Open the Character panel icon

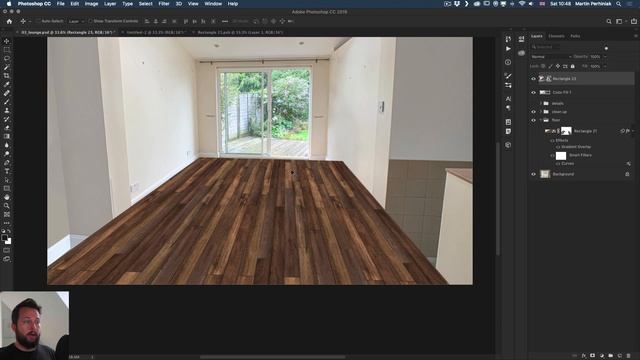508,99
